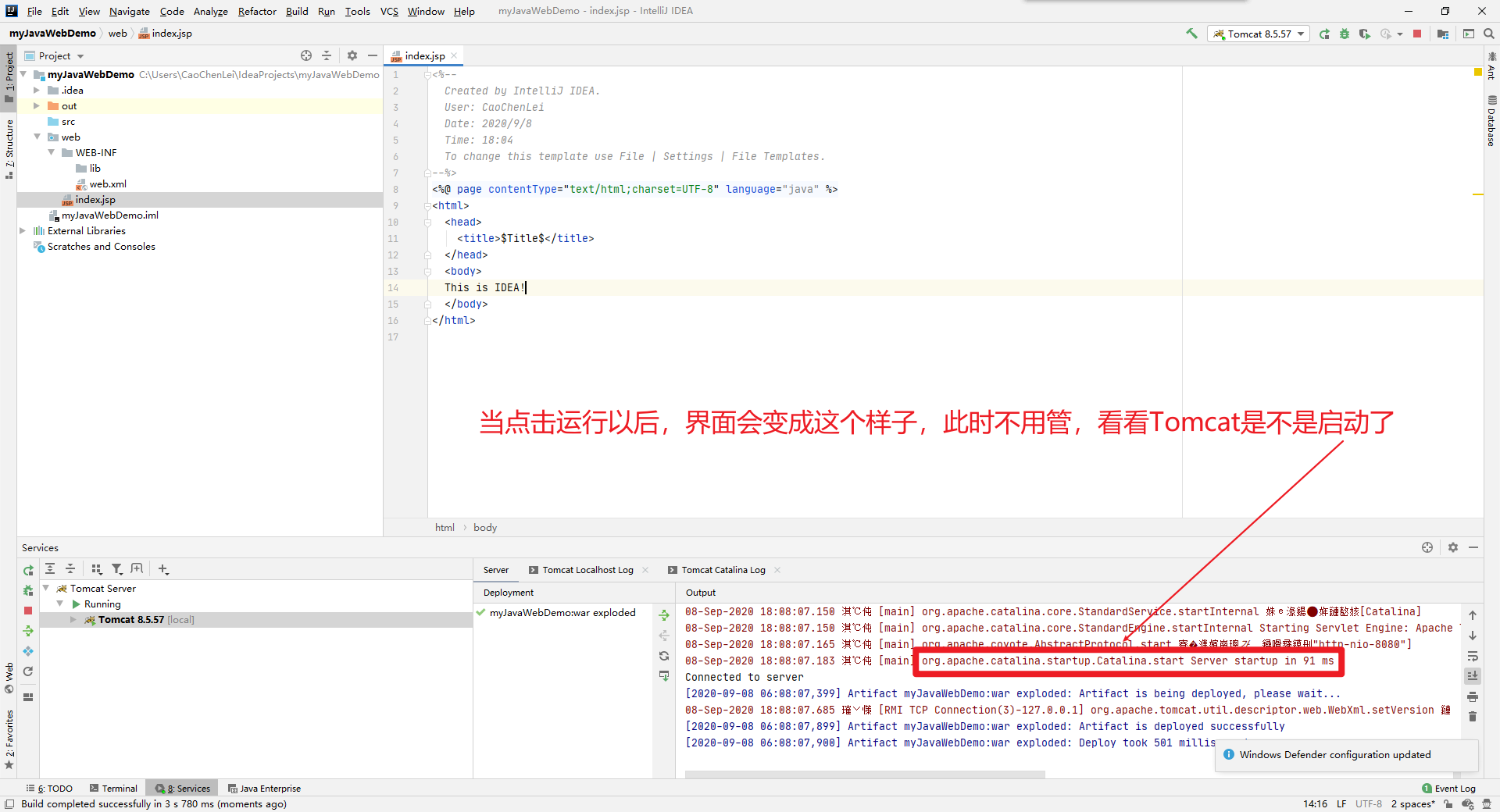The image size is (1500, 812).
Task: Rerun Tomcat 8.5.57 from the main toolbar
Action: (x=1324, y=34)
